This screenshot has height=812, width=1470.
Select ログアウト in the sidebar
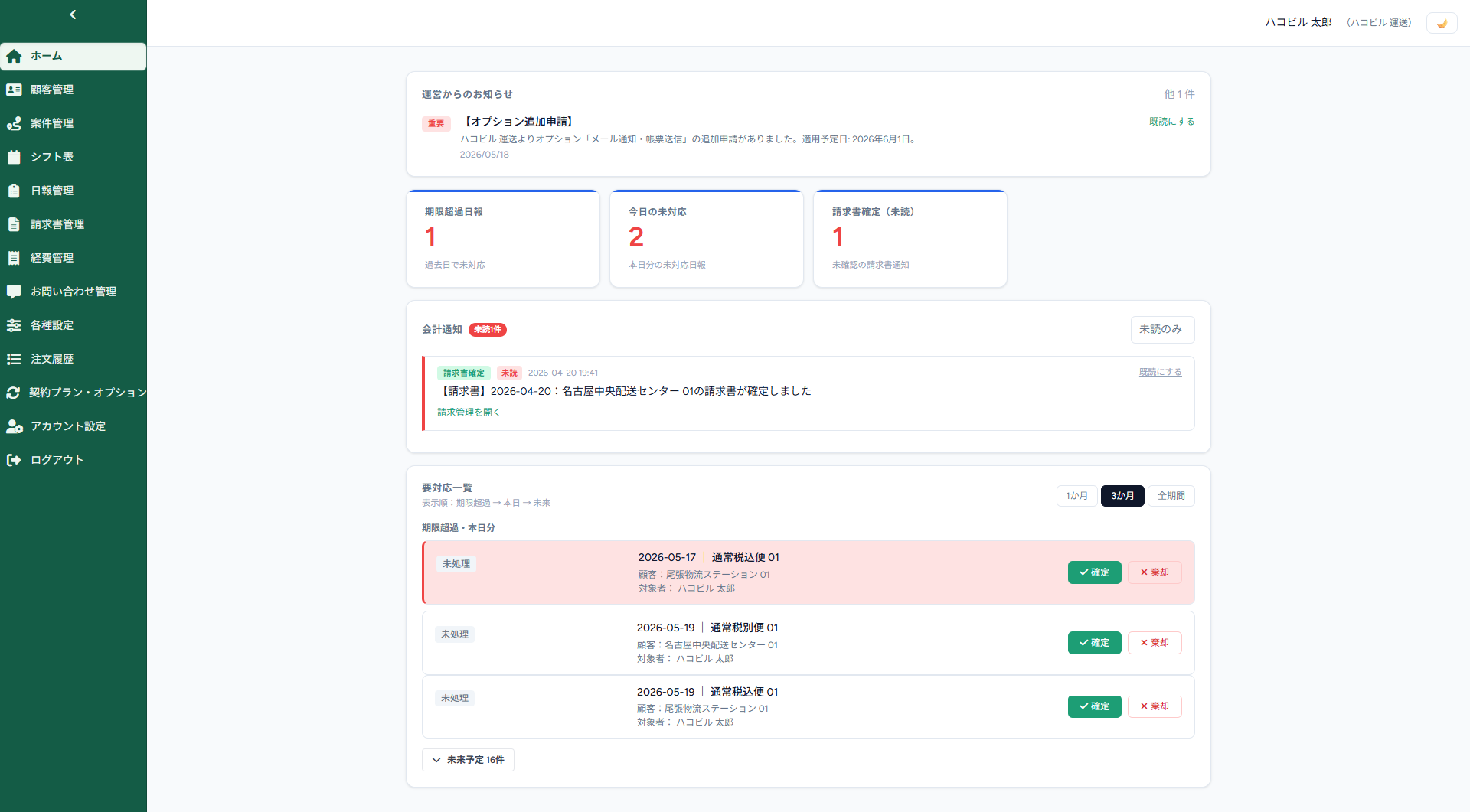tap(73, 460)
